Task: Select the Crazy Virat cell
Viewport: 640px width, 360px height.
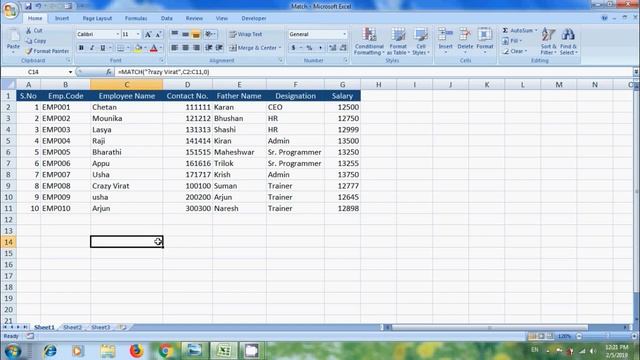Action: click(127, 186)
